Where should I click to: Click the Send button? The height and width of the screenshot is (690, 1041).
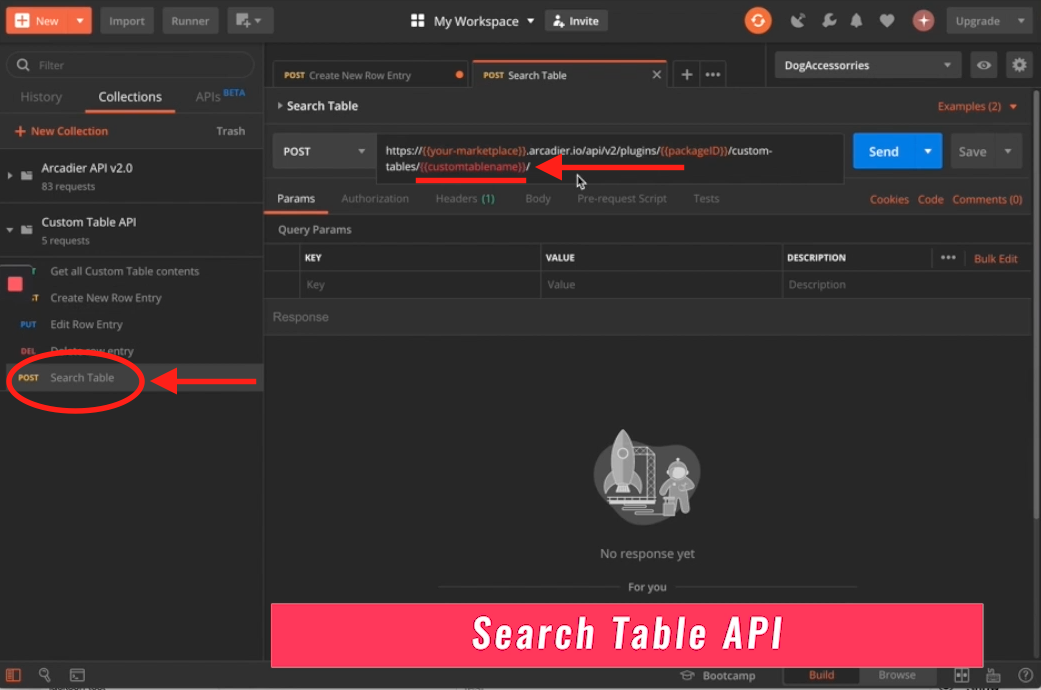coord(883,151)
